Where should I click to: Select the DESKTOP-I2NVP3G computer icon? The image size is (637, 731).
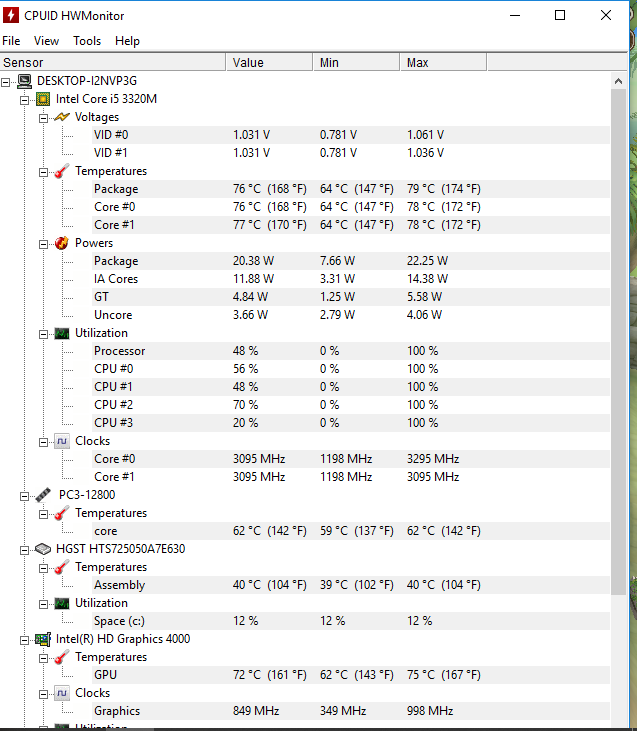pos(25,81)
